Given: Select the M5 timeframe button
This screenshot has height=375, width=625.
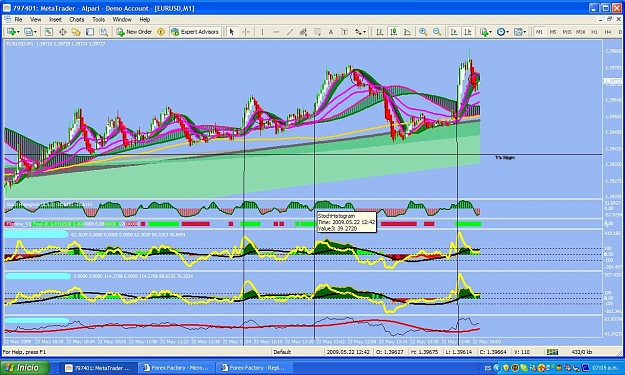Looking at the screenshot, I should tap(553, 32).
